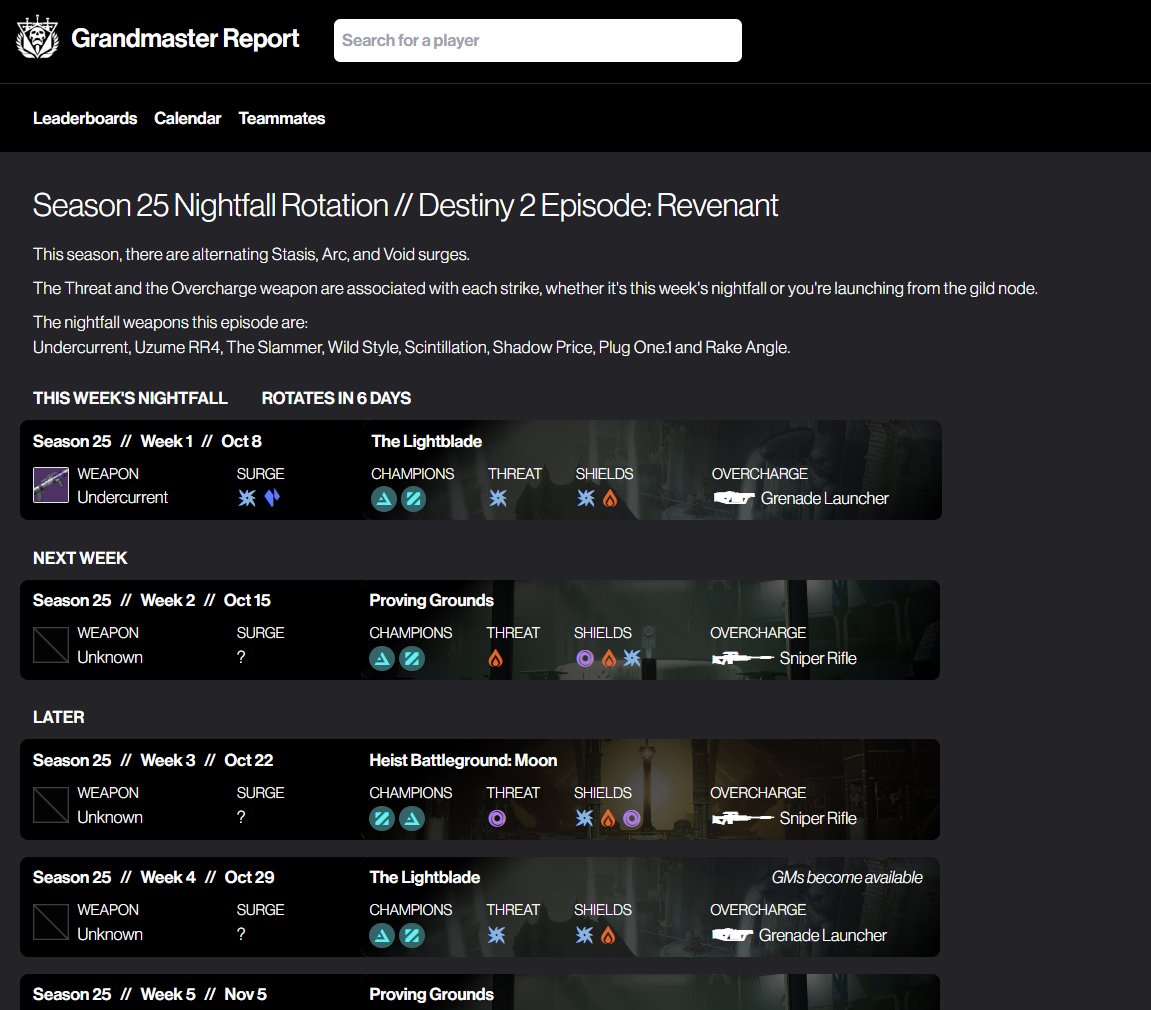Screen dimensions: 1151x1010
Task: Click Overload champion icon in Week 1 row
Action: click(x=413, y=499)
